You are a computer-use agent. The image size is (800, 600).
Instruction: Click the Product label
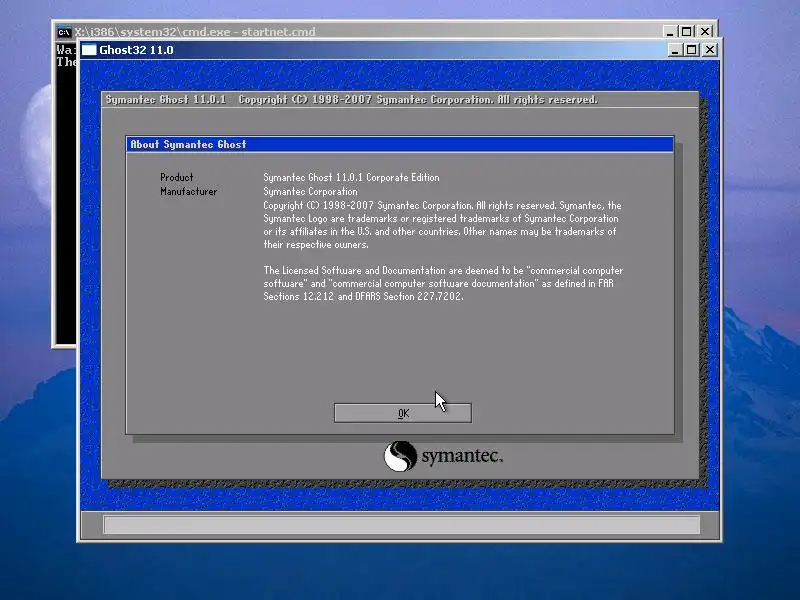pyautogui.click(x=177, y=178)
